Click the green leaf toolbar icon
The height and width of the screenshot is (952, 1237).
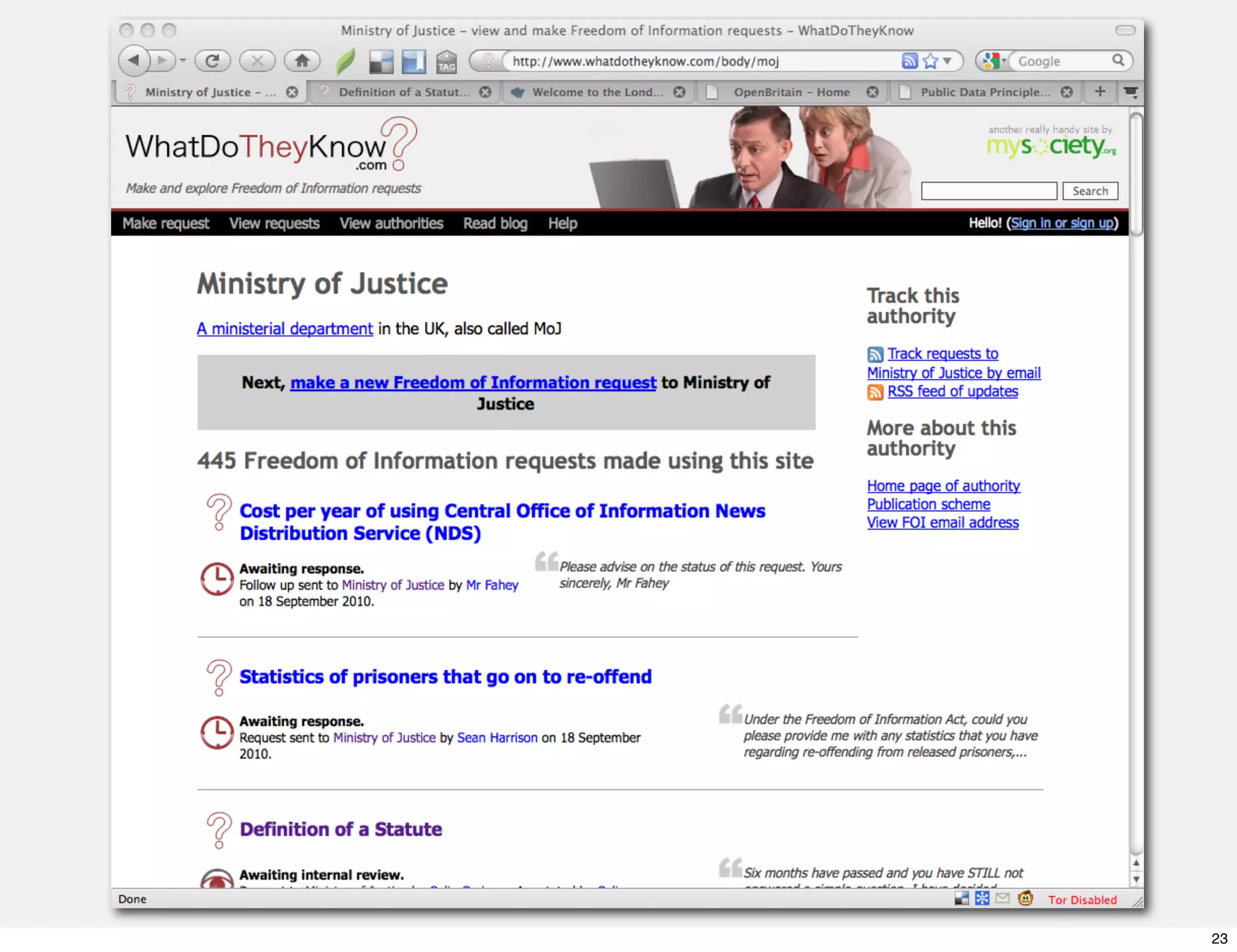[x=345, y=61]
